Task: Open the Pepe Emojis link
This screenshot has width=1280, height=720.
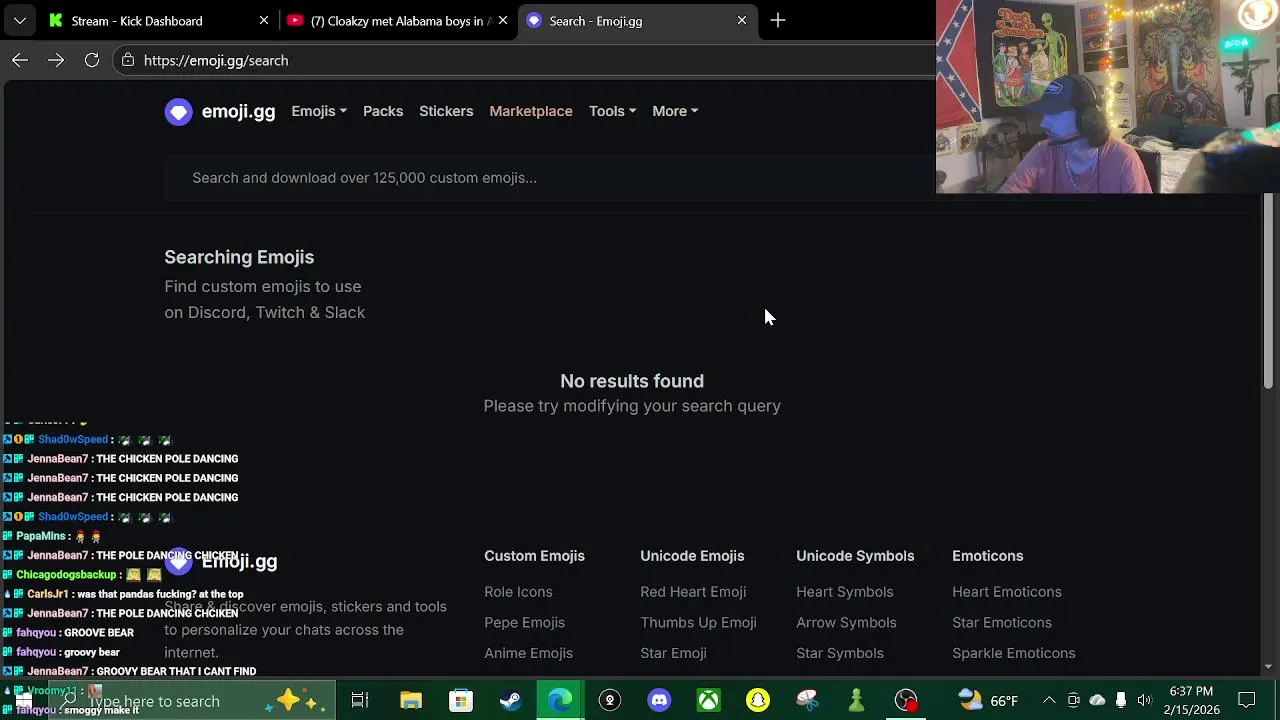Action: (x=524, y=622)
